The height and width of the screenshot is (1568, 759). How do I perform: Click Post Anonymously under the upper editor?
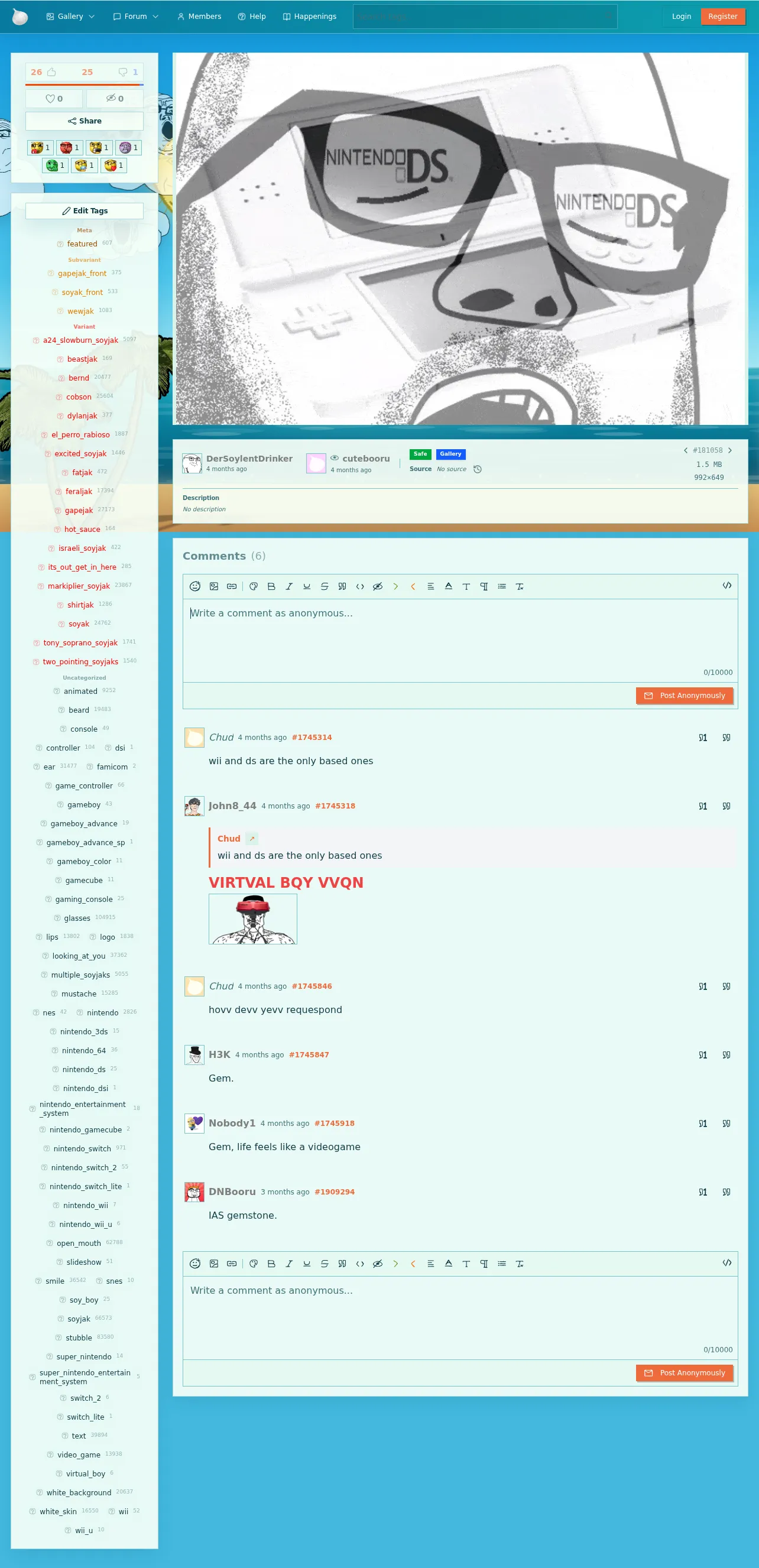[684, 696]
